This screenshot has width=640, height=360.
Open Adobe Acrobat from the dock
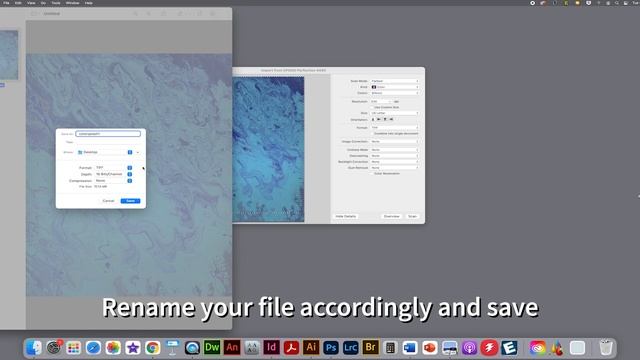pyautogui.click(x=291, y=348)
